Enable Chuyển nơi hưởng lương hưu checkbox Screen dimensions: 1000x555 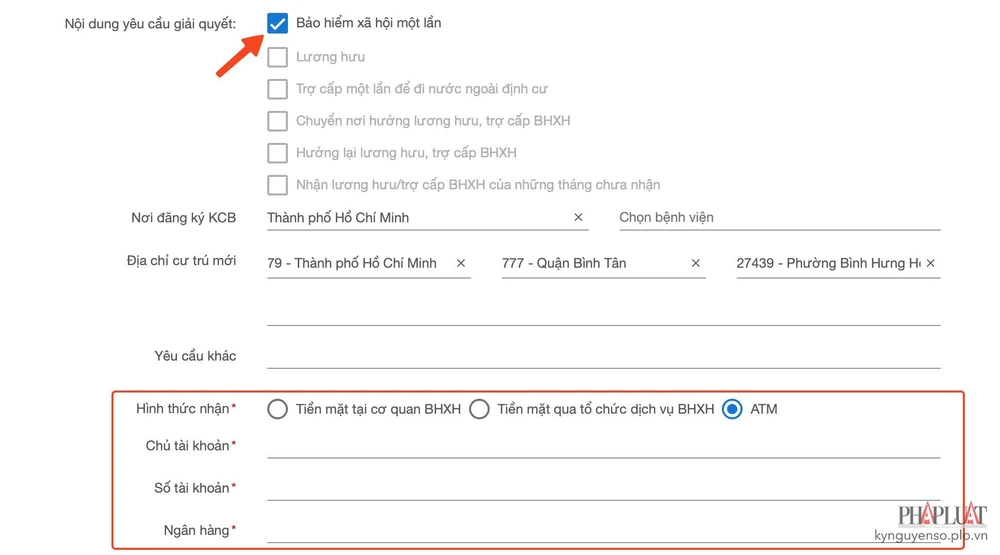278,121
